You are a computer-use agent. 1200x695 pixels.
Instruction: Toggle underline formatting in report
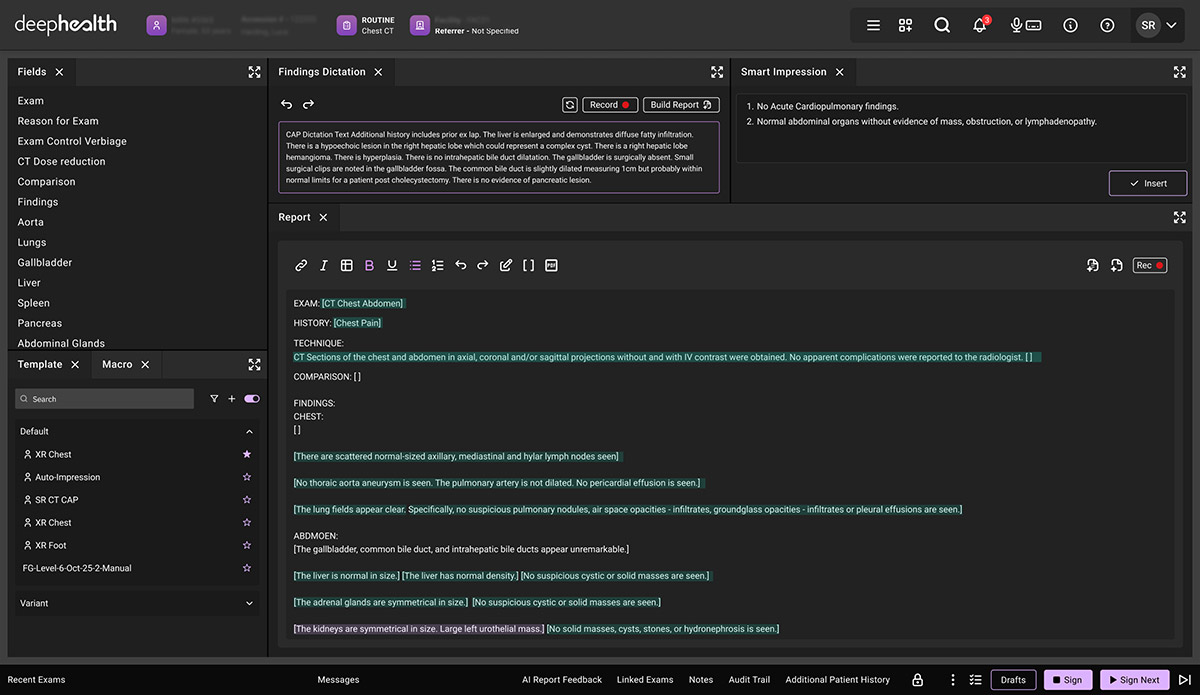[x=392, y=265]
